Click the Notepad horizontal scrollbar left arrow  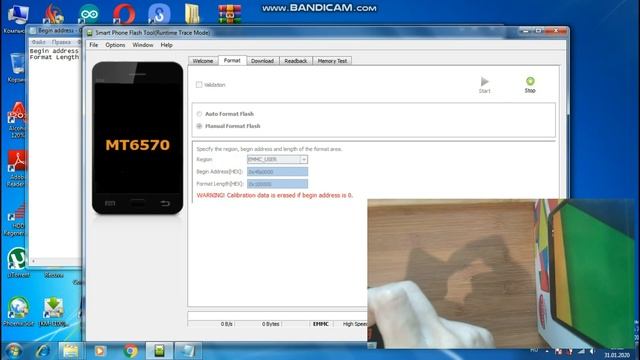[x=33, y=261]
